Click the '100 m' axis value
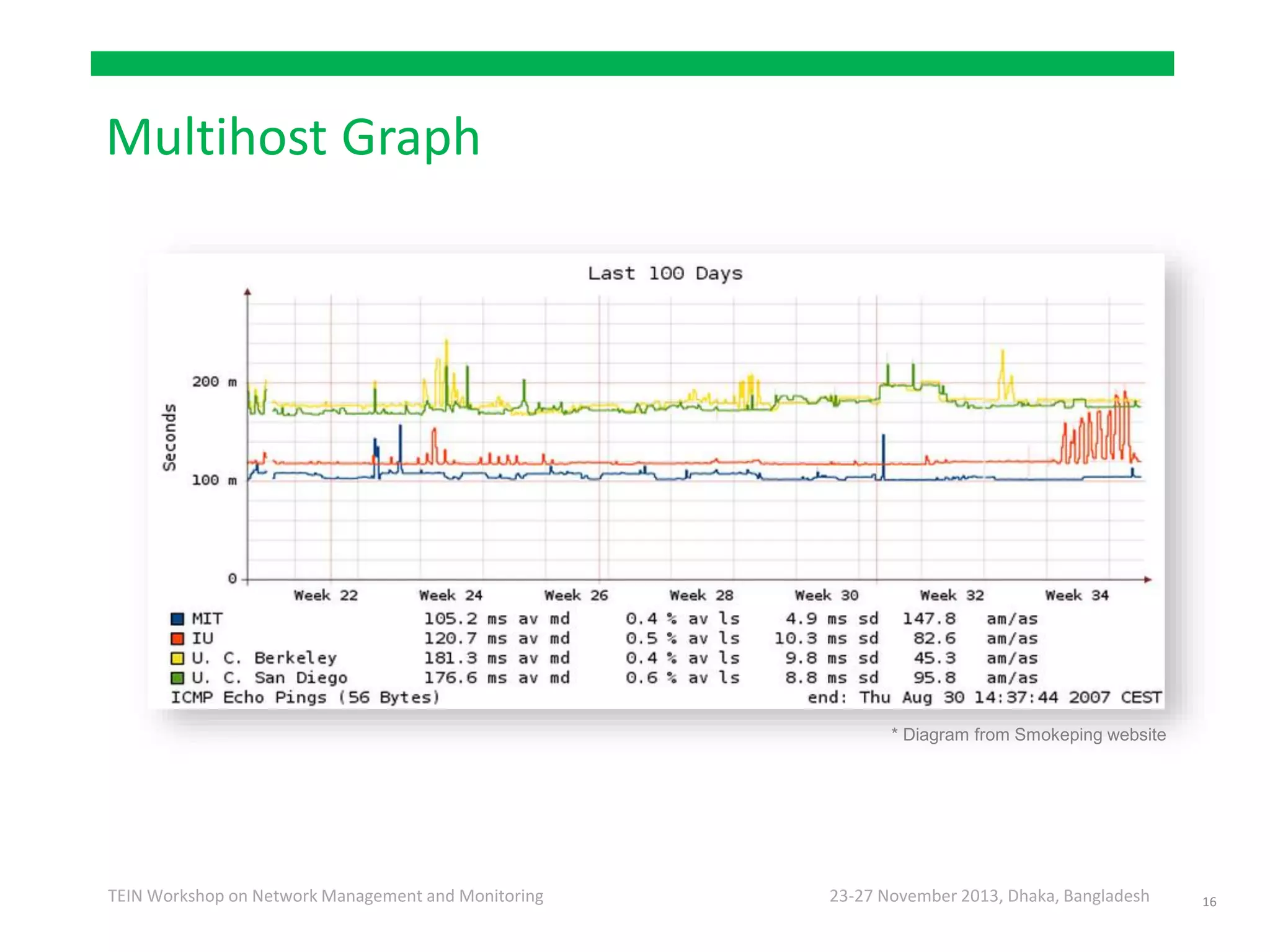Screen dimensions: 1270x952 [215, 480]
